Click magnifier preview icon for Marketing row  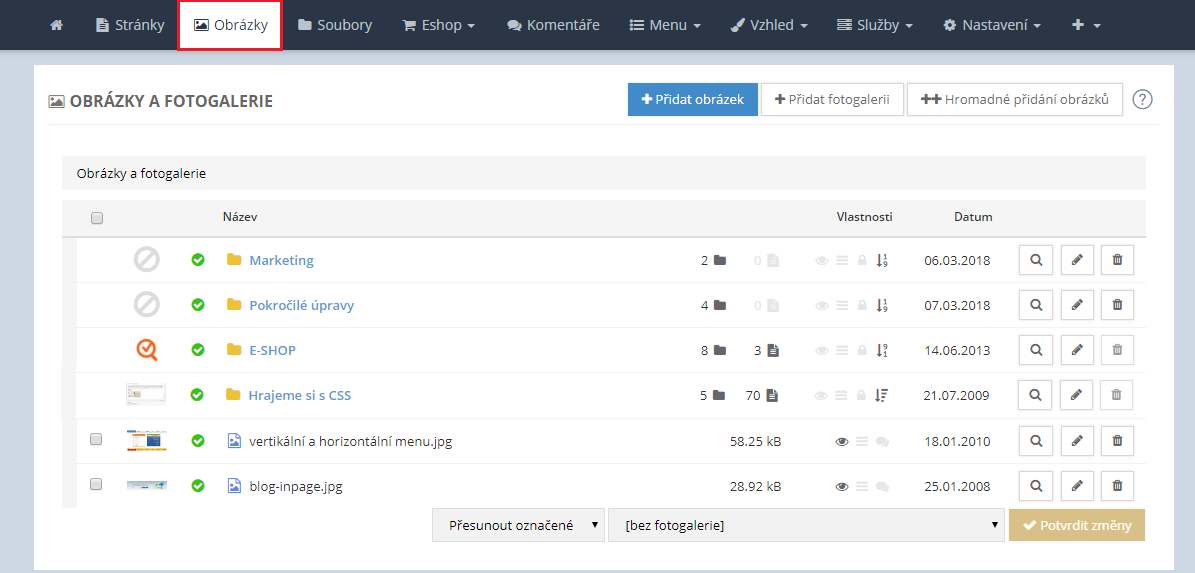click(x=1036, y=260)
